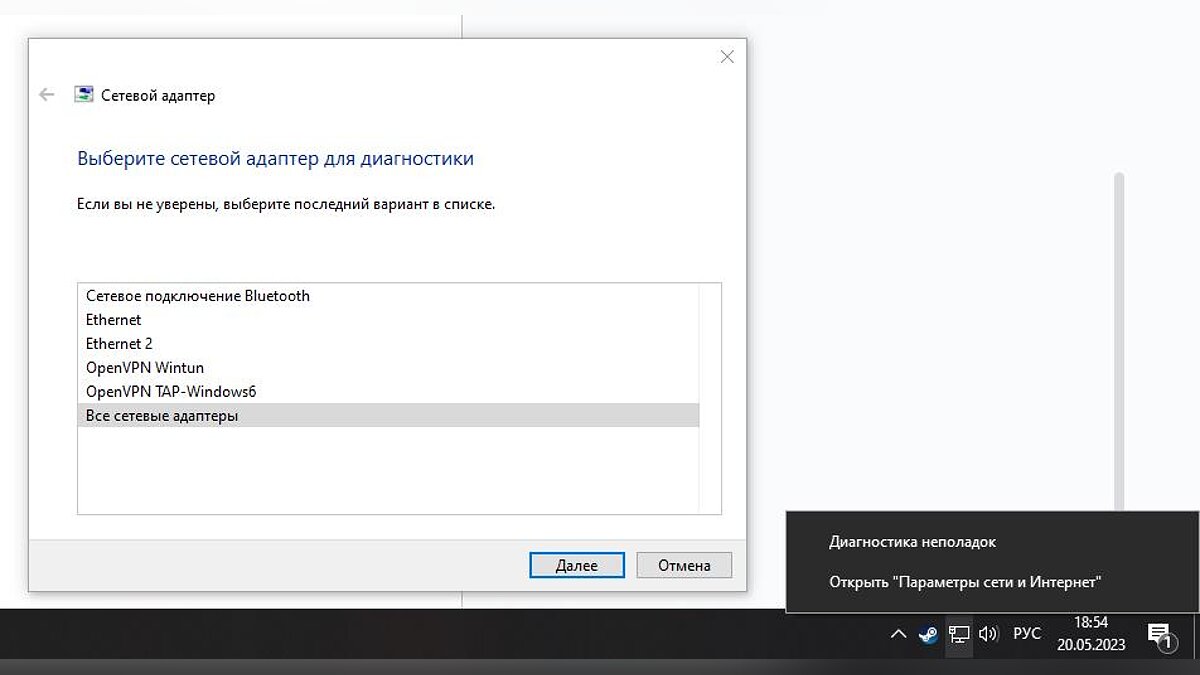Select the "Ethernet" adapter in the list
The image size is (1200, 675).
pyautogui.click(x=114, y=320)
